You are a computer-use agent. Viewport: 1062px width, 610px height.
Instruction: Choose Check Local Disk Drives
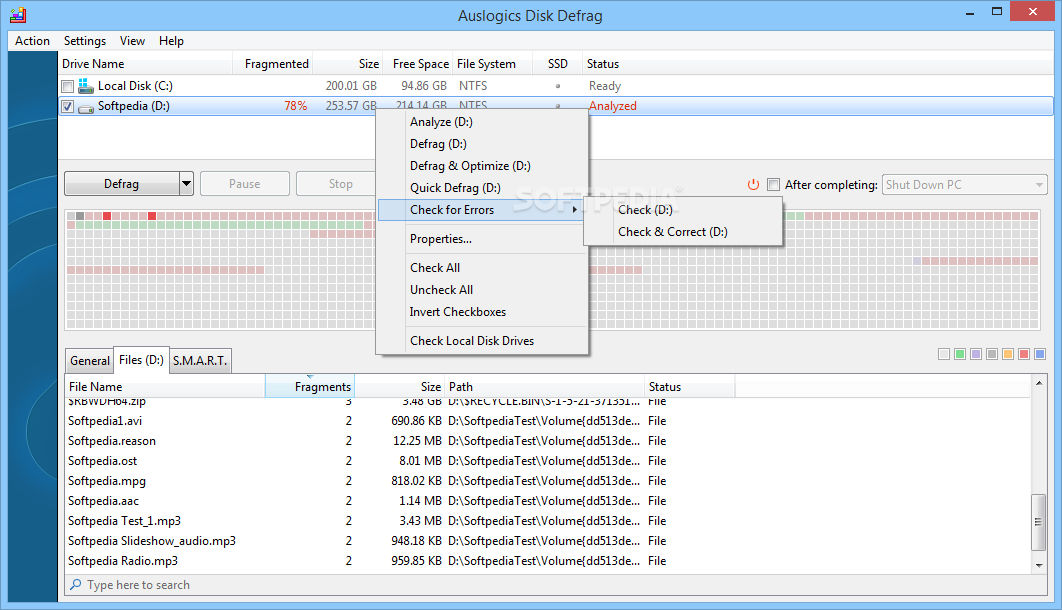[482, 341]
